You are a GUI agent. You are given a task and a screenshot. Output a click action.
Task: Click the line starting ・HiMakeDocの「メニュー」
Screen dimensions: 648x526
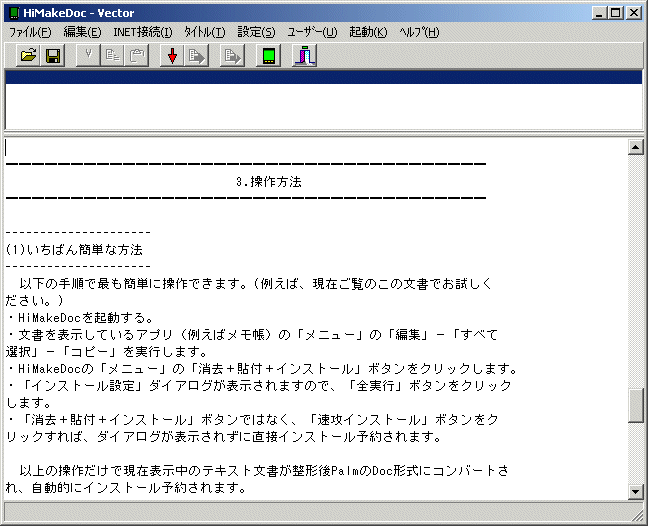[x=262, y=369]
